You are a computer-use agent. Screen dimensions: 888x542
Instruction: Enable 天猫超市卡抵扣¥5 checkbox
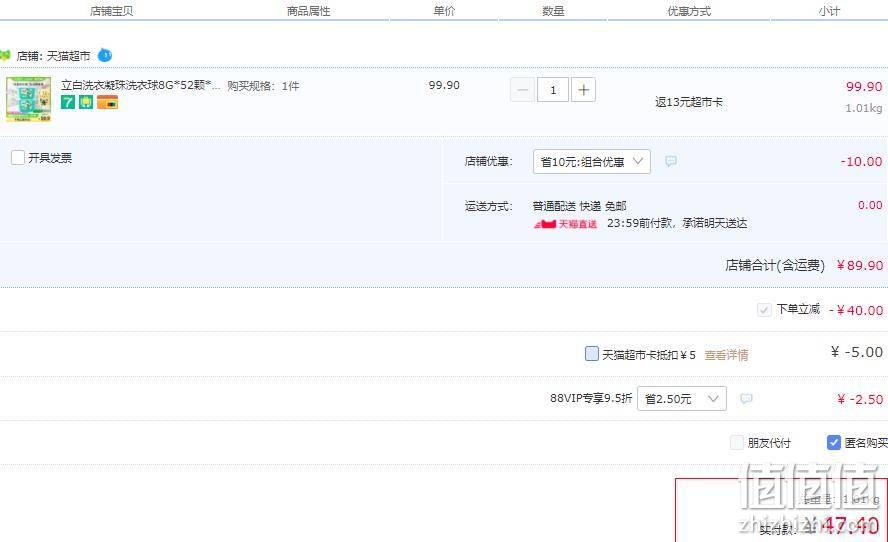(x=591, y=354)
